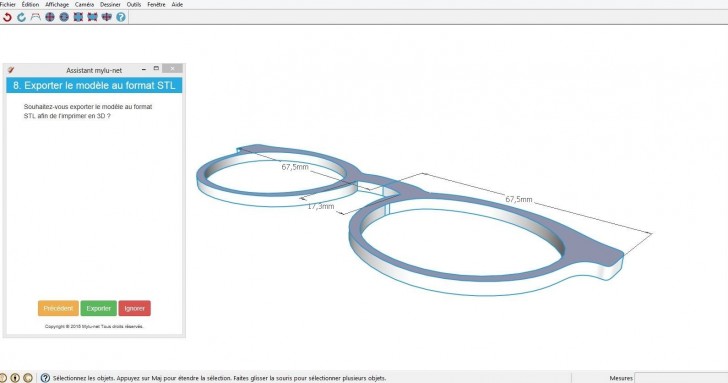Click into the Mesures input field
This screenshot has width=728, height=383.
pos(681,378)
